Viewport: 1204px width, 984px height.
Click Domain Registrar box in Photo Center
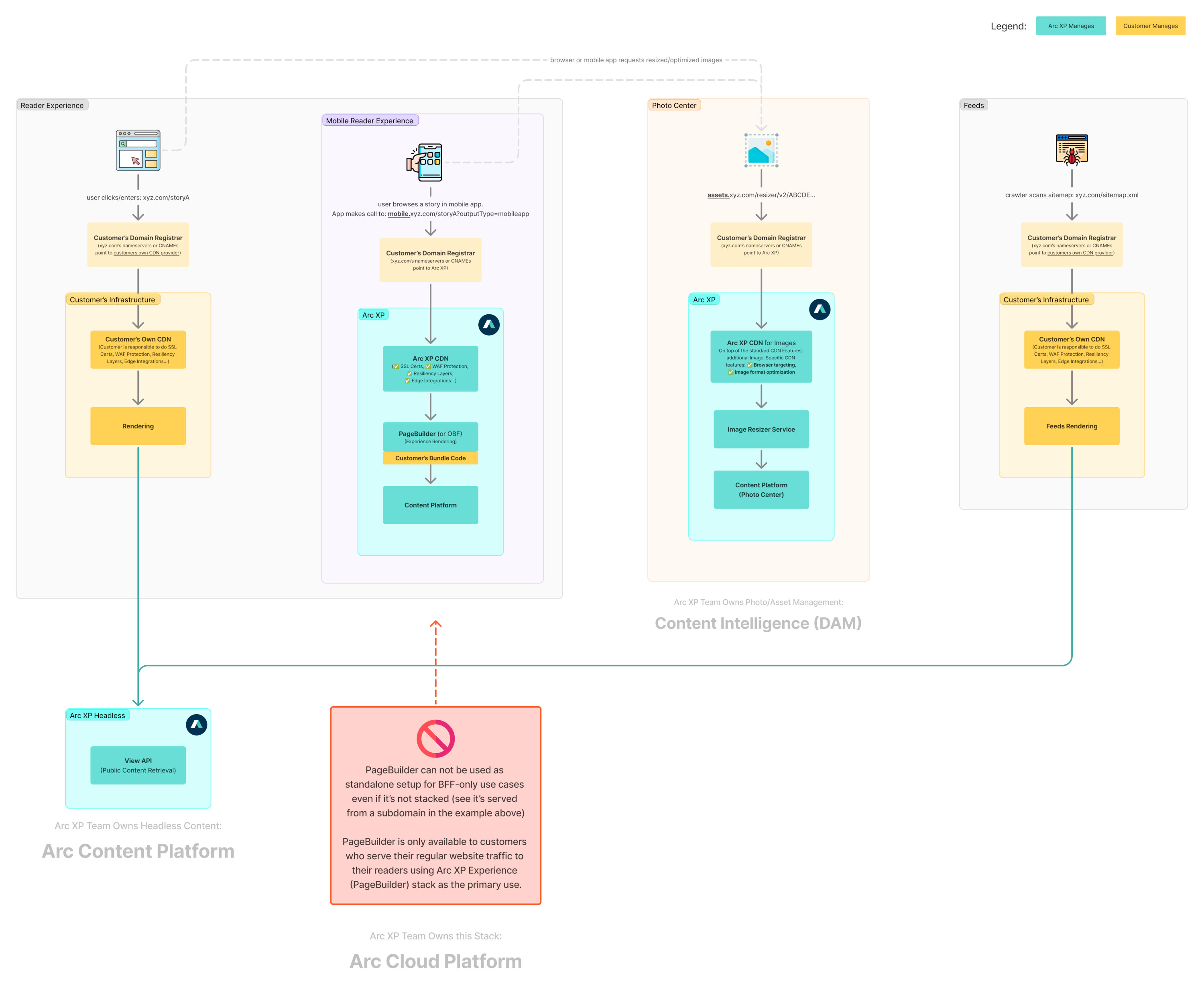761,245
